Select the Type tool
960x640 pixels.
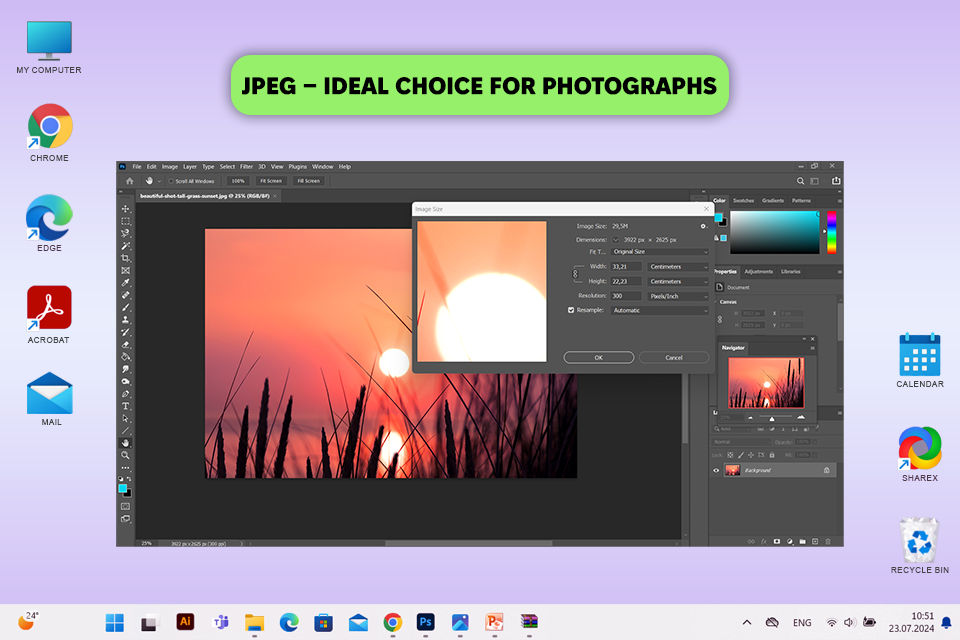point(126,406)
